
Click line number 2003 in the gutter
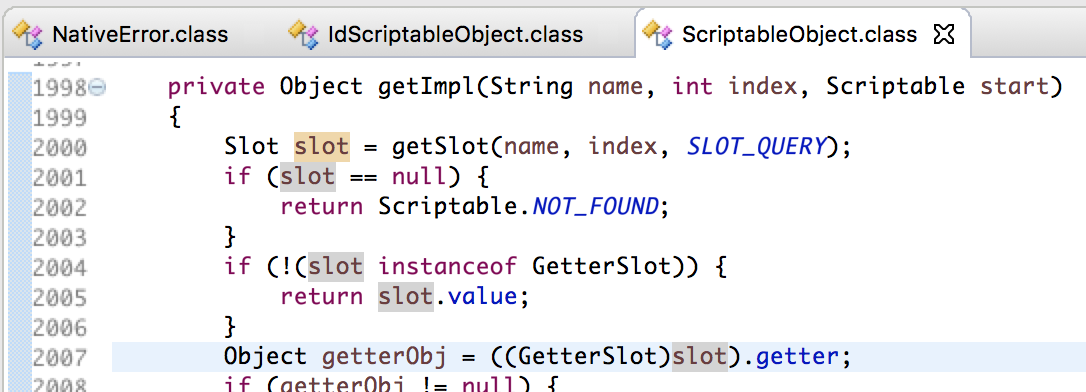click(x=60, y=238)
